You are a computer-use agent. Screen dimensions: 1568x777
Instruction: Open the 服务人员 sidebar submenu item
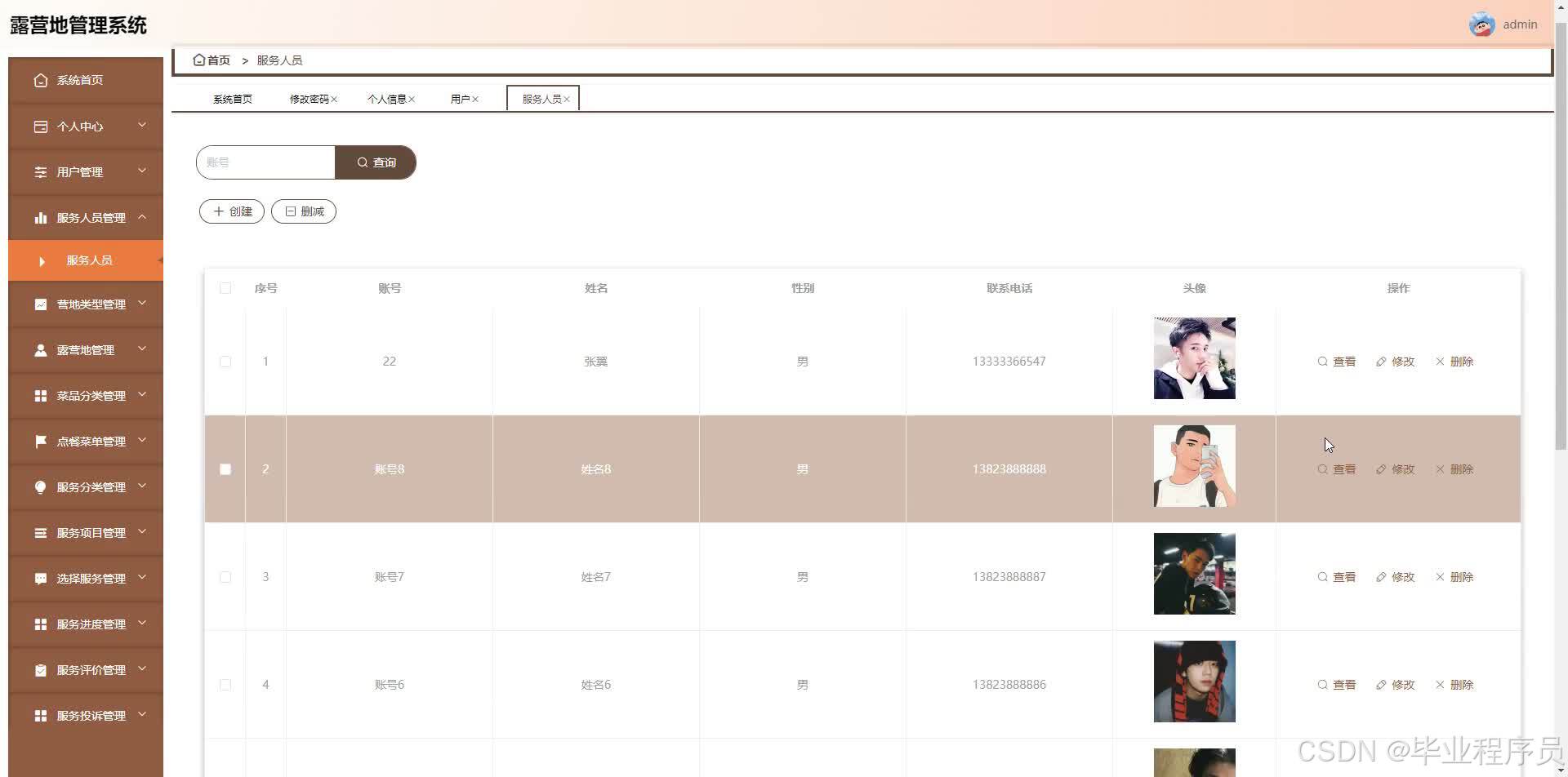pyautogui.click(x=86, y=260)
